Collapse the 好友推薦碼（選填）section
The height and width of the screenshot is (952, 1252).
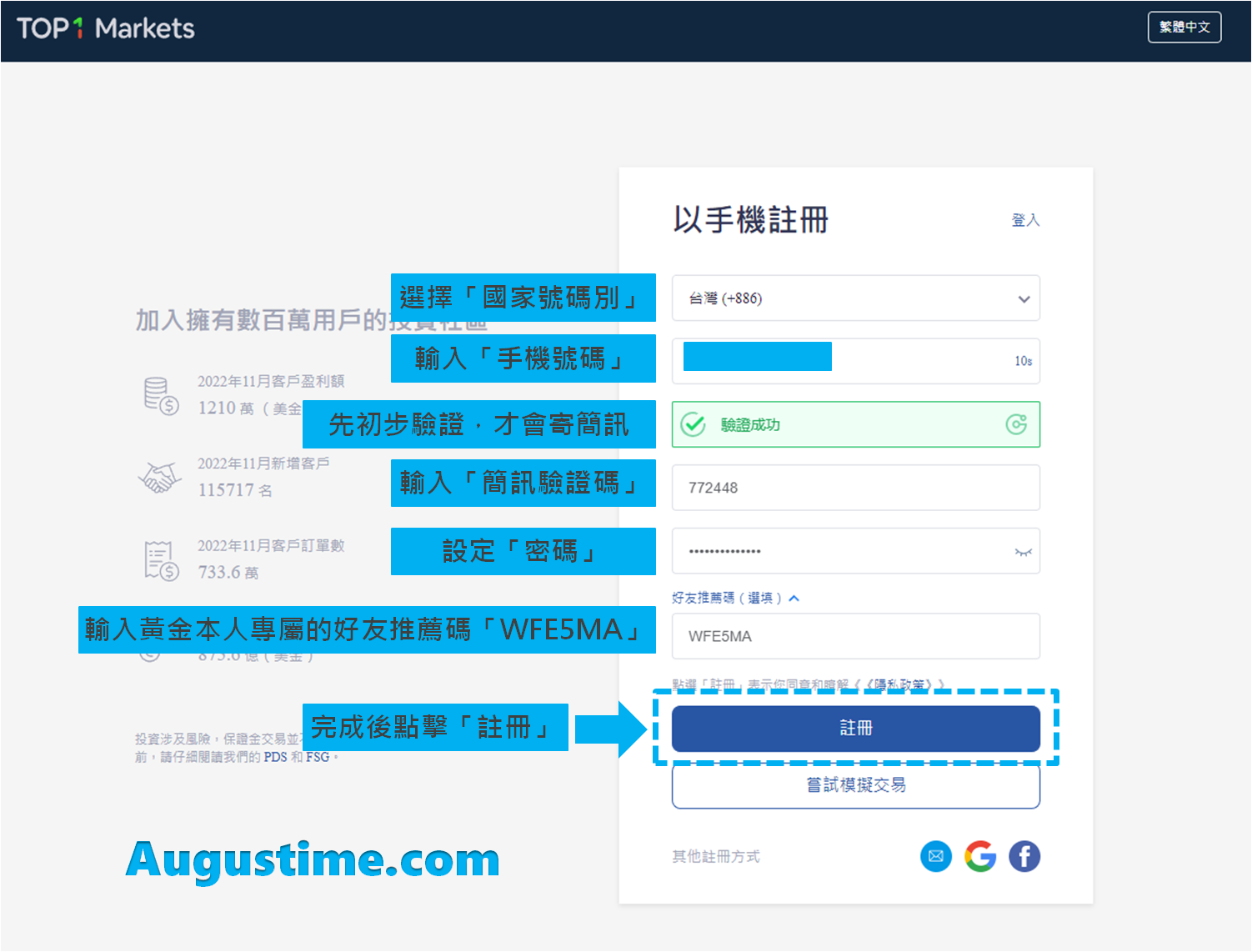click(x=735, y=598)
